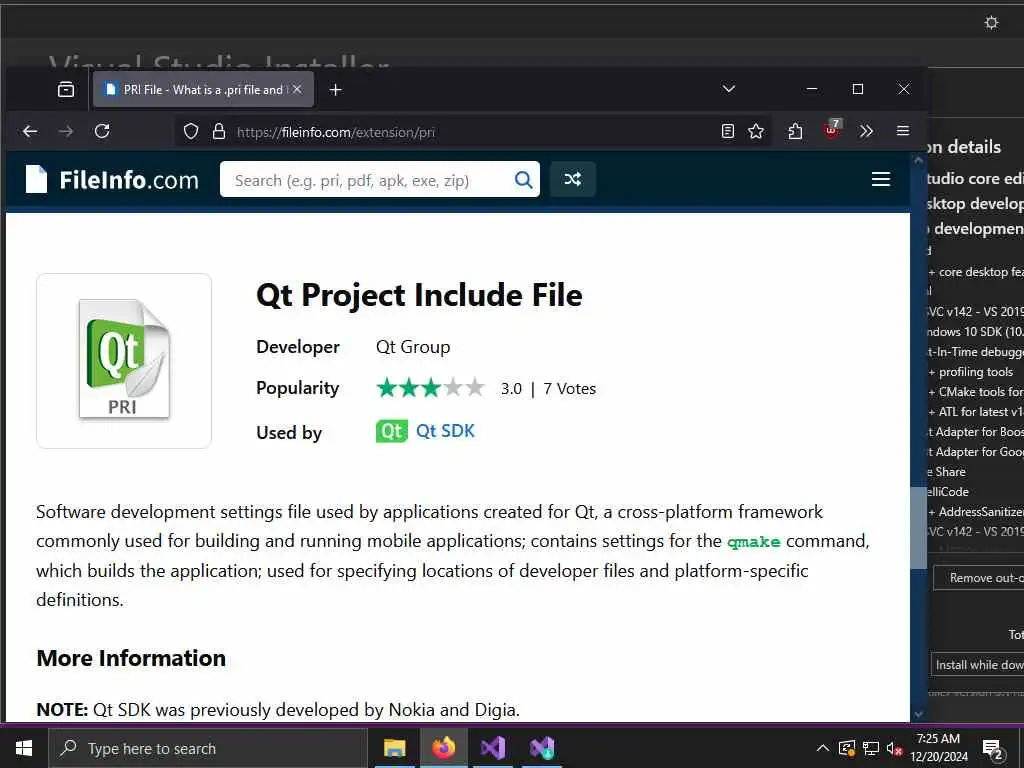Open Visual Studio Installer from taskbar
Screen dimensions: 1024x768
542,748
